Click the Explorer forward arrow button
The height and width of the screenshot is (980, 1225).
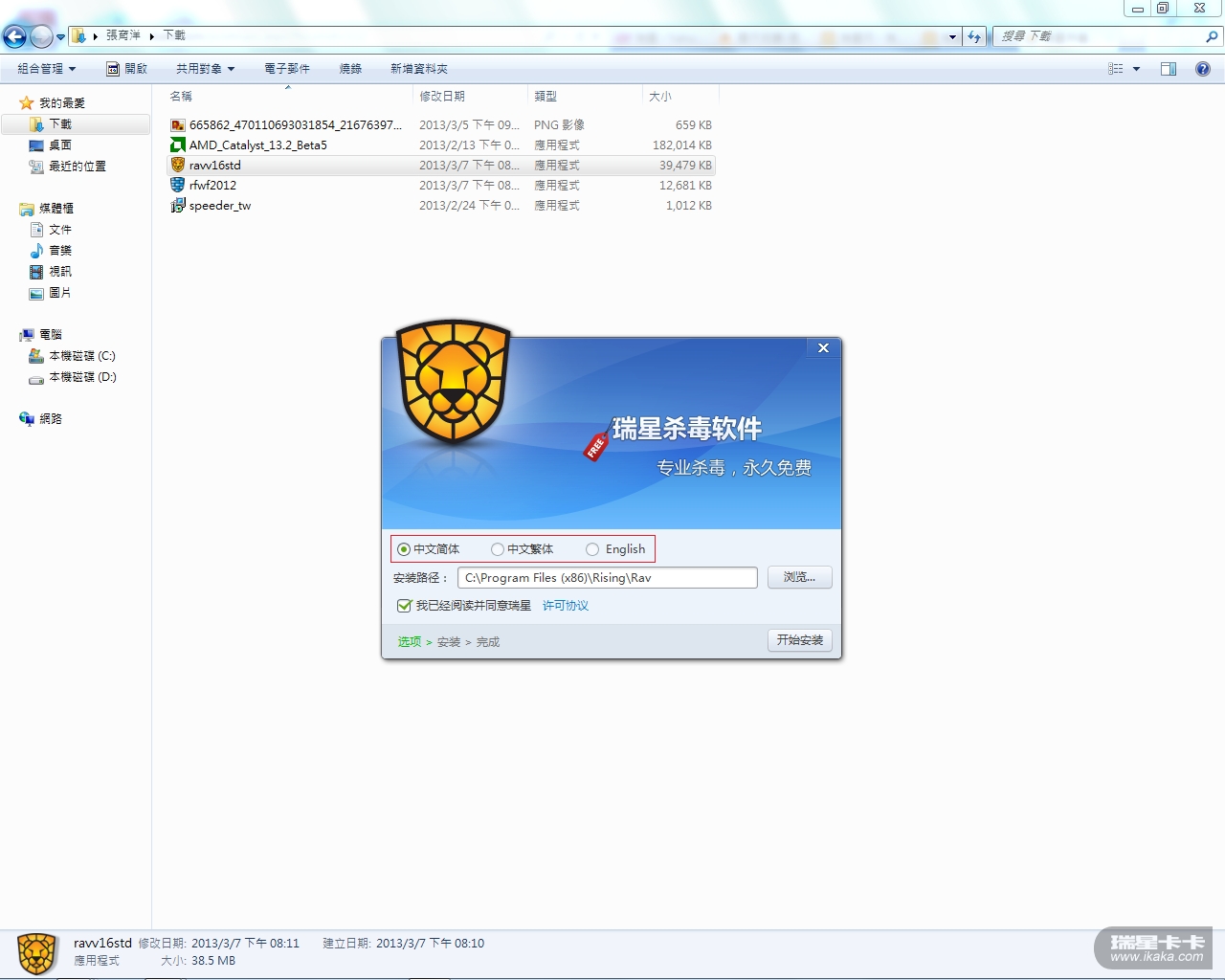click(x=41, y=37)
